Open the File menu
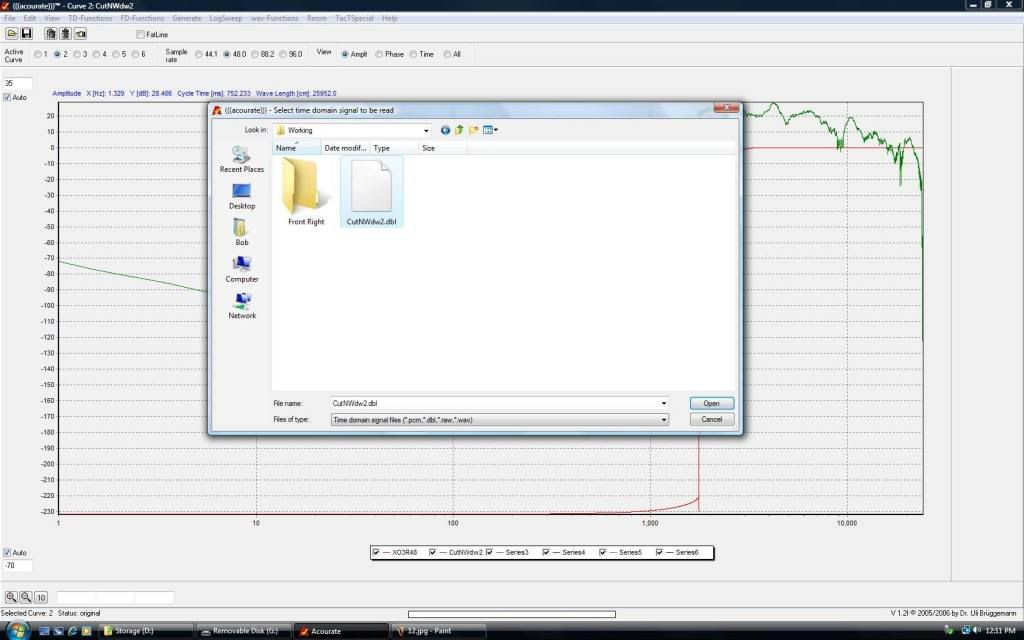 [x=10, y=18]
